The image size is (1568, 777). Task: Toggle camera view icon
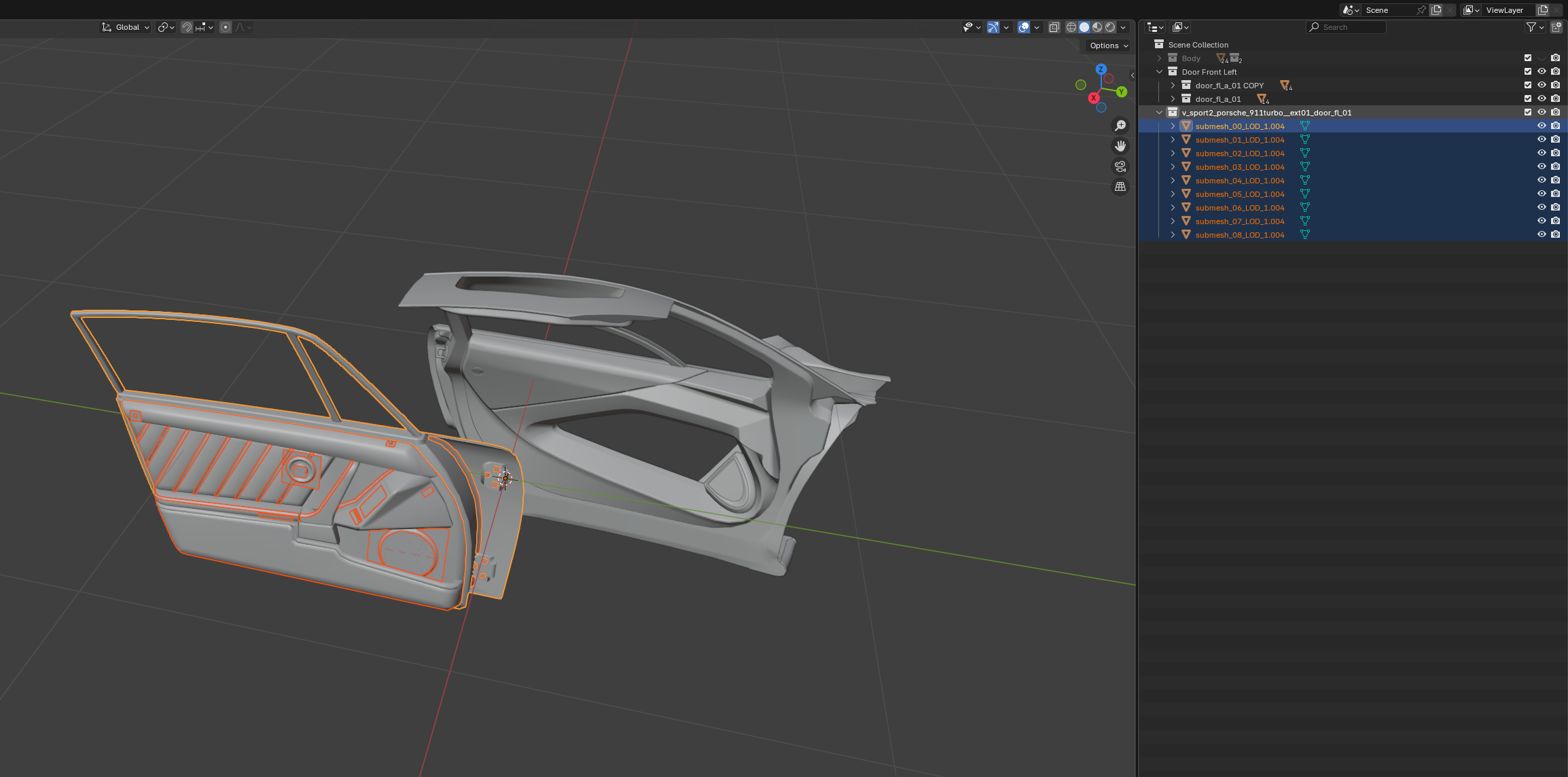[1120, 166]
